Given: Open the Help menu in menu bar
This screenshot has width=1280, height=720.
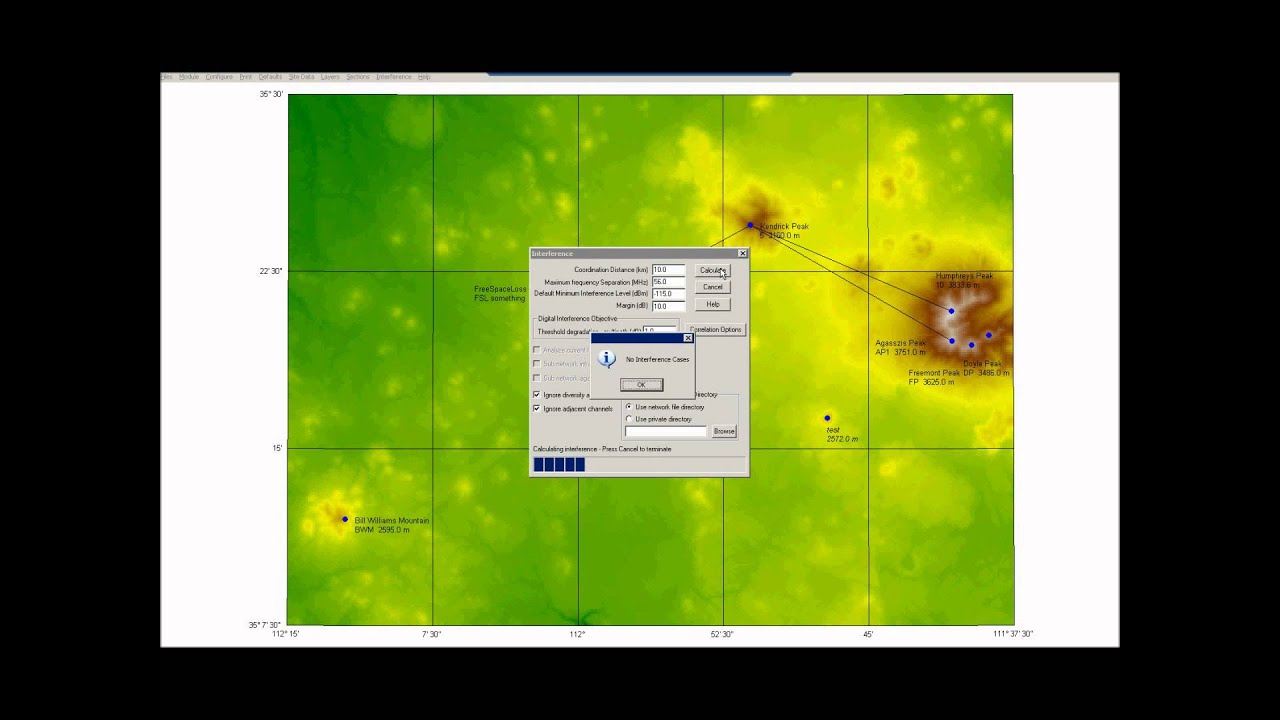Looking at the screenshot, I should tap(424, 77).
